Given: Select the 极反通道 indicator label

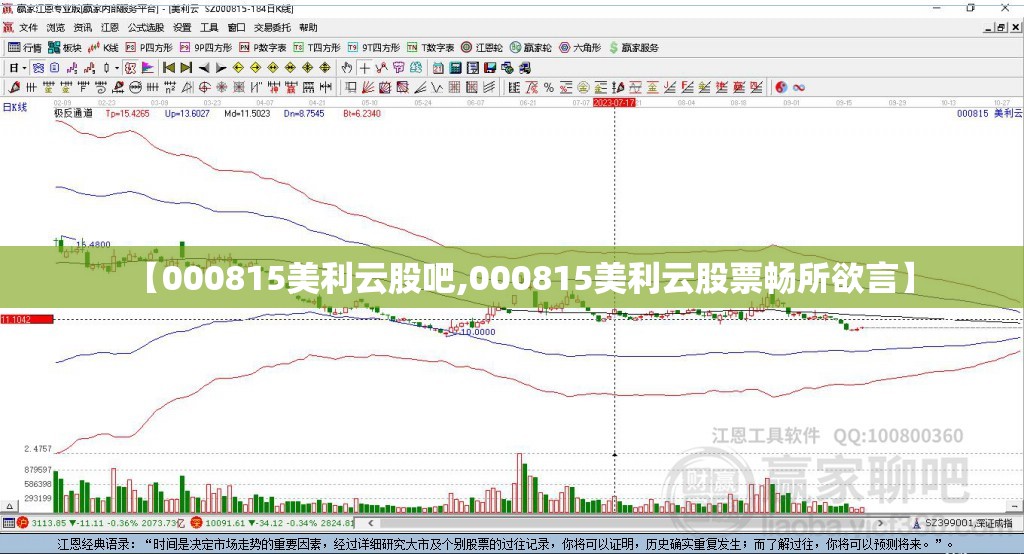Looking at the screenshot, I should (73, 114).
